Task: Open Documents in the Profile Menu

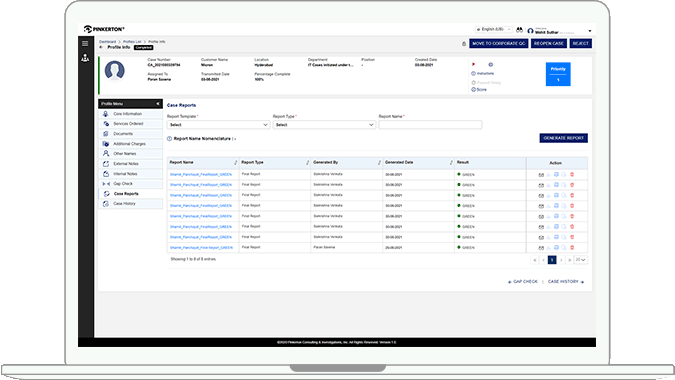Action: point(130,134)
